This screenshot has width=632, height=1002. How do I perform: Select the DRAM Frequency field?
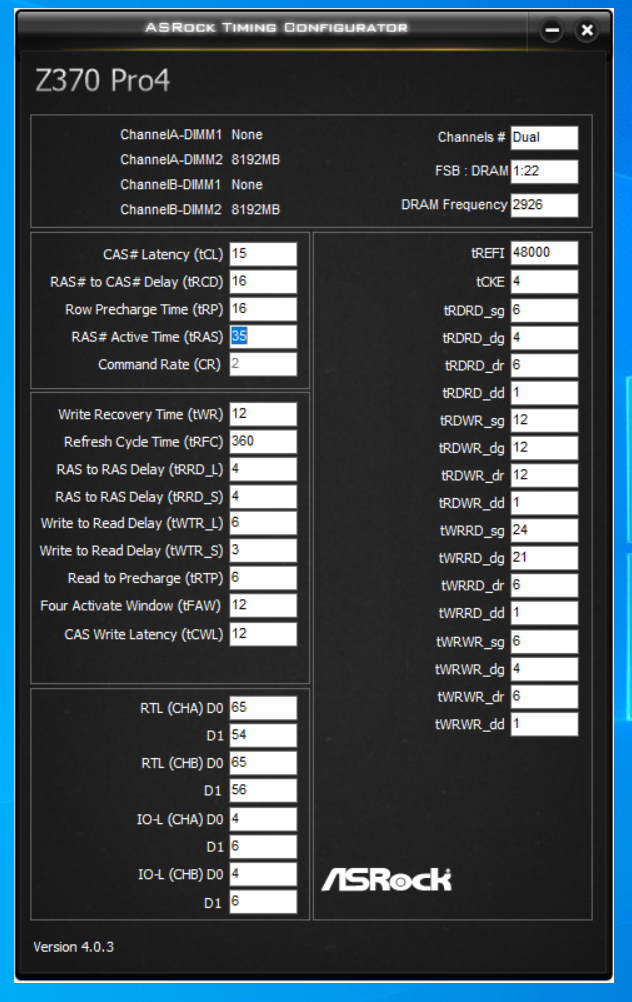click(x=544, y=205)
